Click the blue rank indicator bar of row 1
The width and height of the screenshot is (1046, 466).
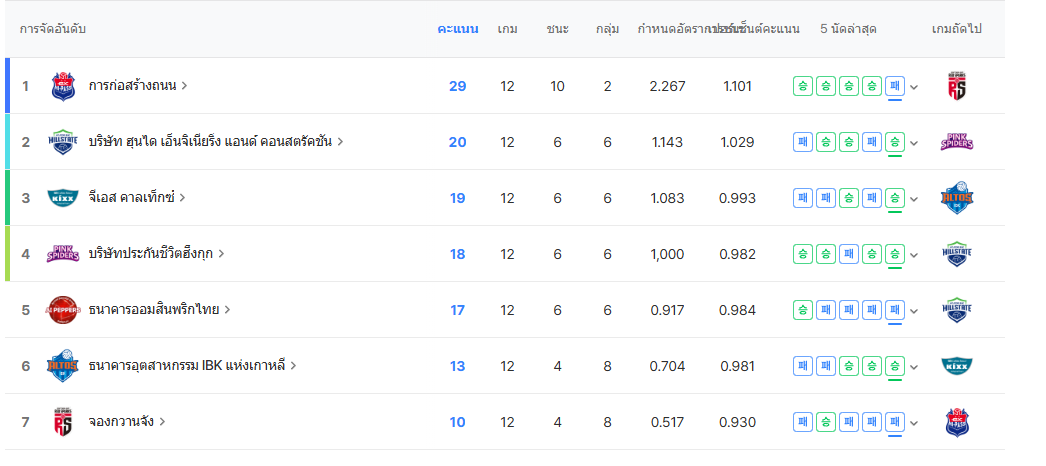click(x=8, y=86)
